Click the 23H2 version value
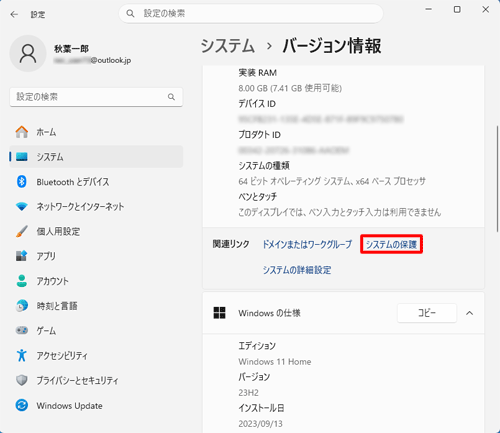 (248, 393)
